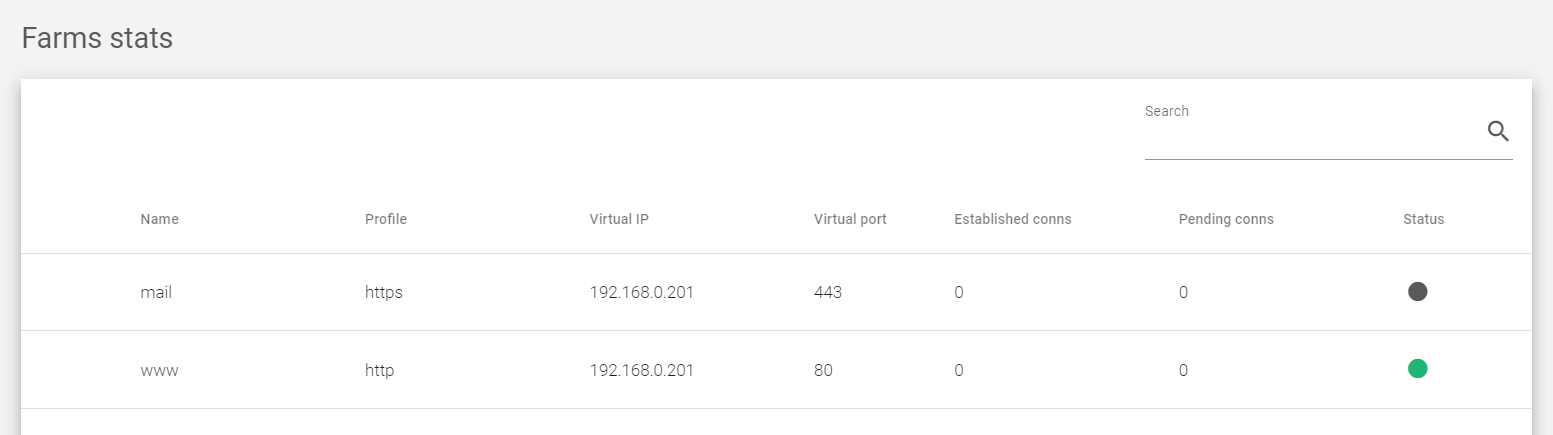Sort by Virtual IP column header
This screenshot has height=435, width=1553.
619,219
